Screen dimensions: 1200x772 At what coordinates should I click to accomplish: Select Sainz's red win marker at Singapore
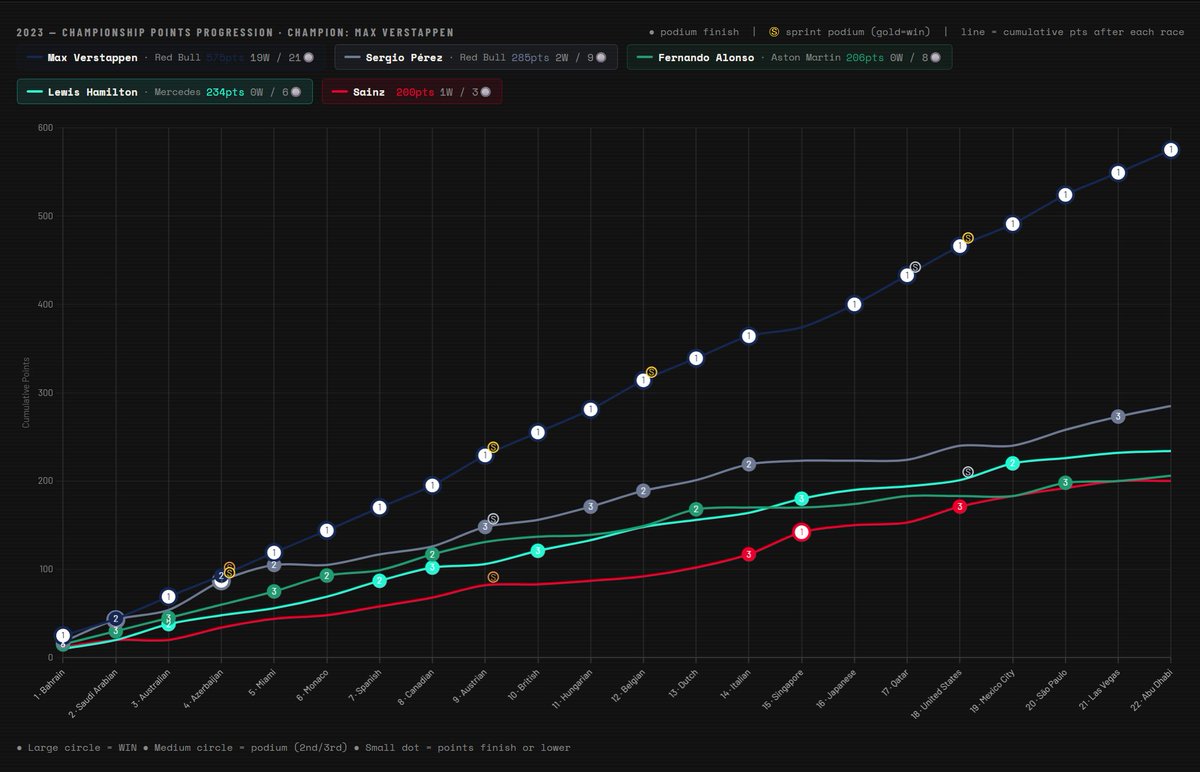[x=801, y=533]
